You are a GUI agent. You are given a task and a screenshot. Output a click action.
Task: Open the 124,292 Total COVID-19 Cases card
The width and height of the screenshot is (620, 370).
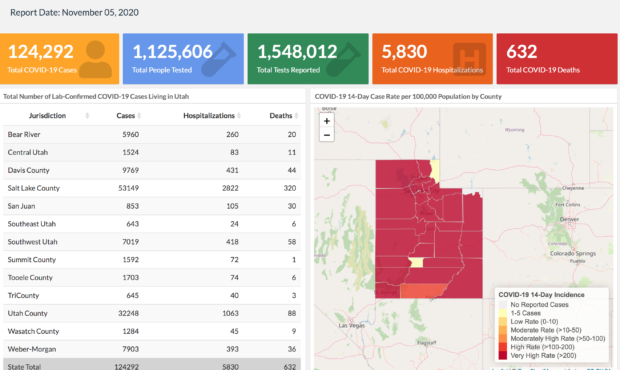[59, 59]
